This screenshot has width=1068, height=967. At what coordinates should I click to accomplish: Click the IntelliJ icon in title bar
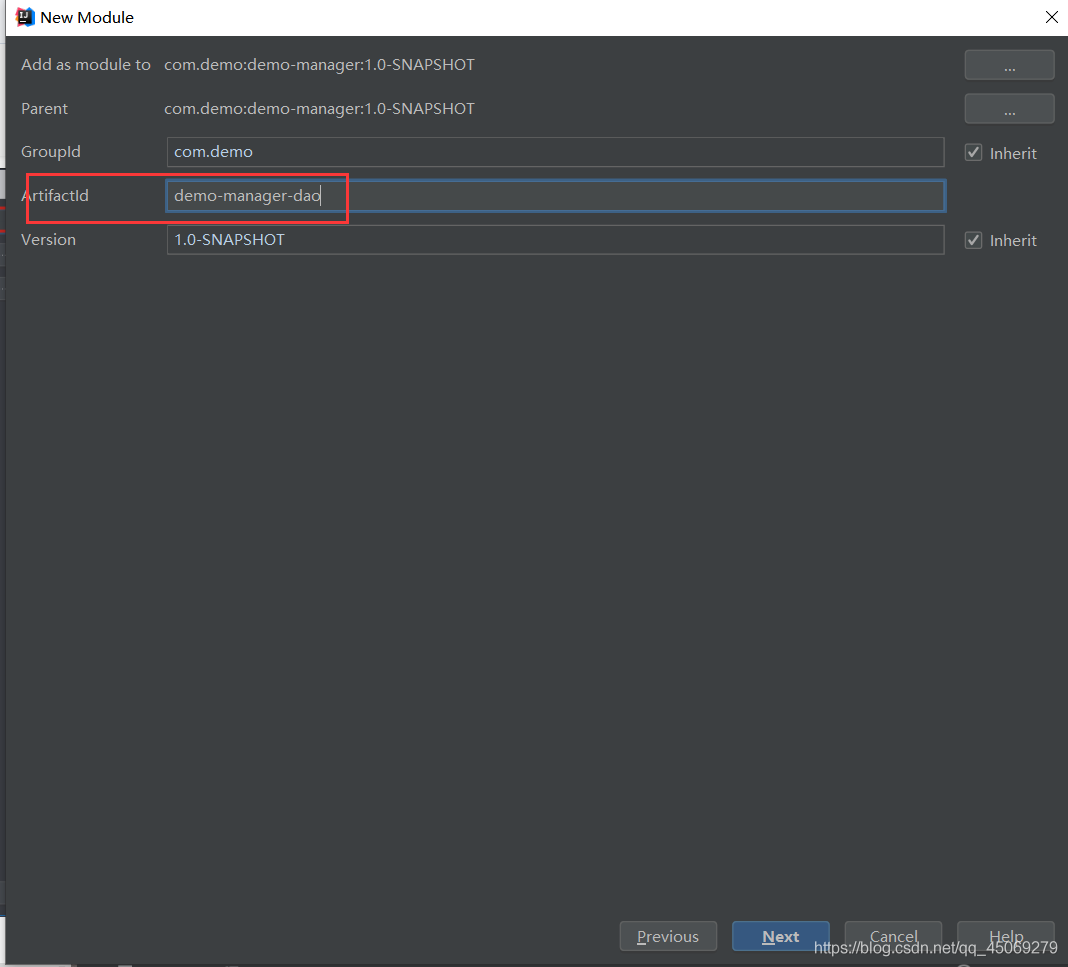click(x=25, y=17)
